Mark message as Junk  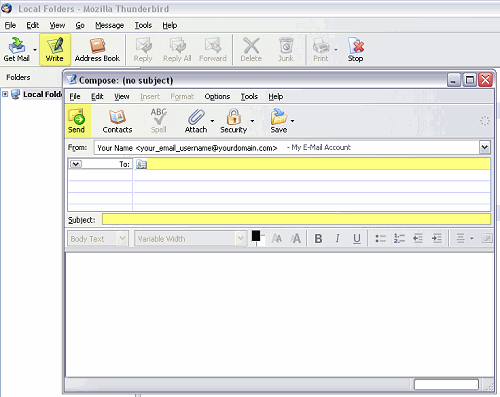tap(286, 49)
